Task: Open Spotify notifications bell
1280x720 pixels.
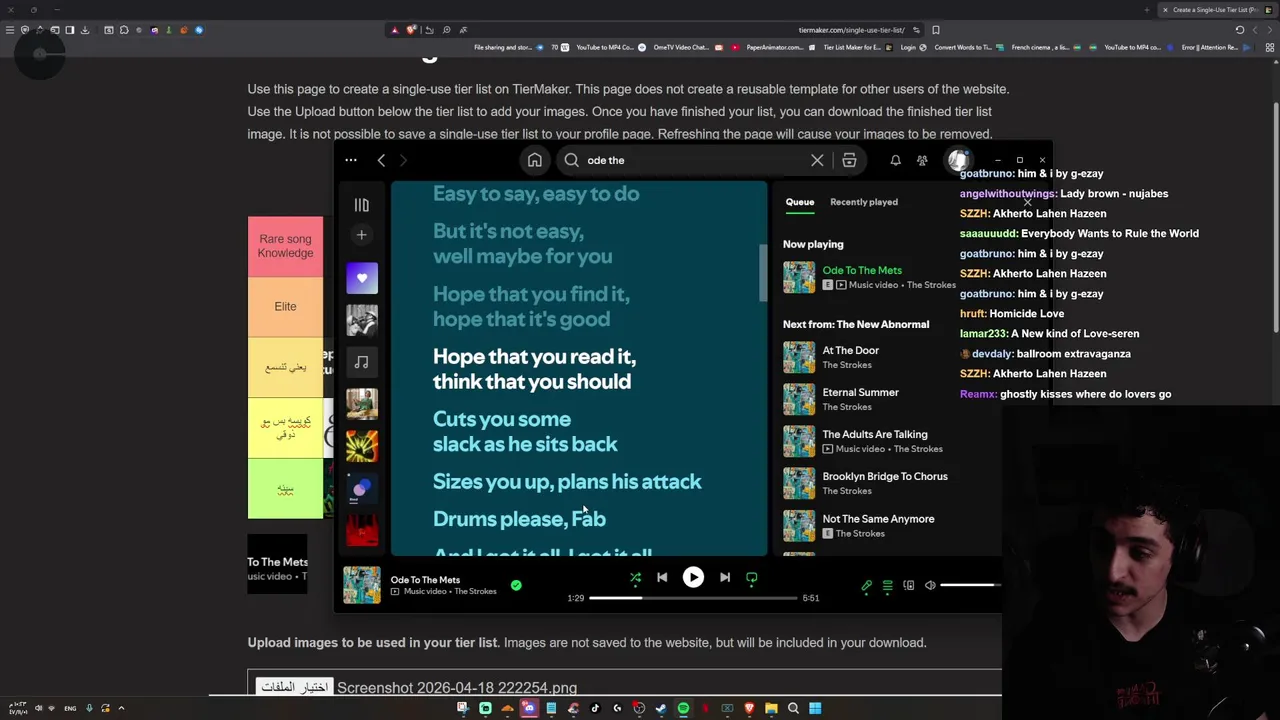Action: [x=896, y=160]
